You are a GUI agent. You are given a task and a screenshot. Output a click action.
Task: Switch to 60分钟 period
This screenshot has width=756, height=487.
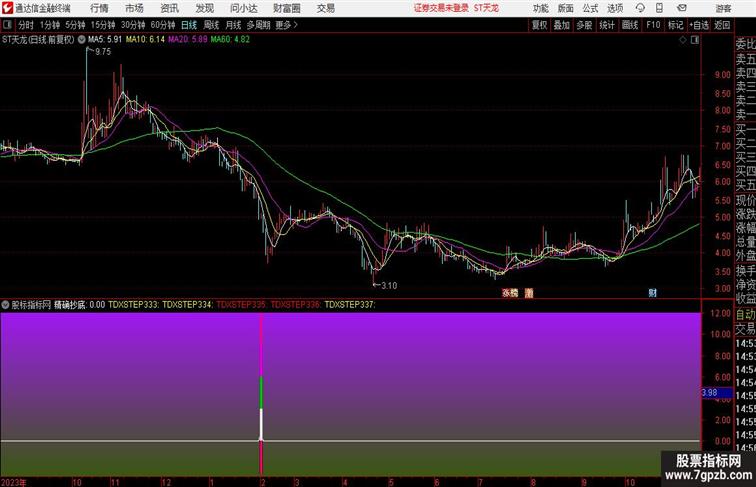coord(163,25)
